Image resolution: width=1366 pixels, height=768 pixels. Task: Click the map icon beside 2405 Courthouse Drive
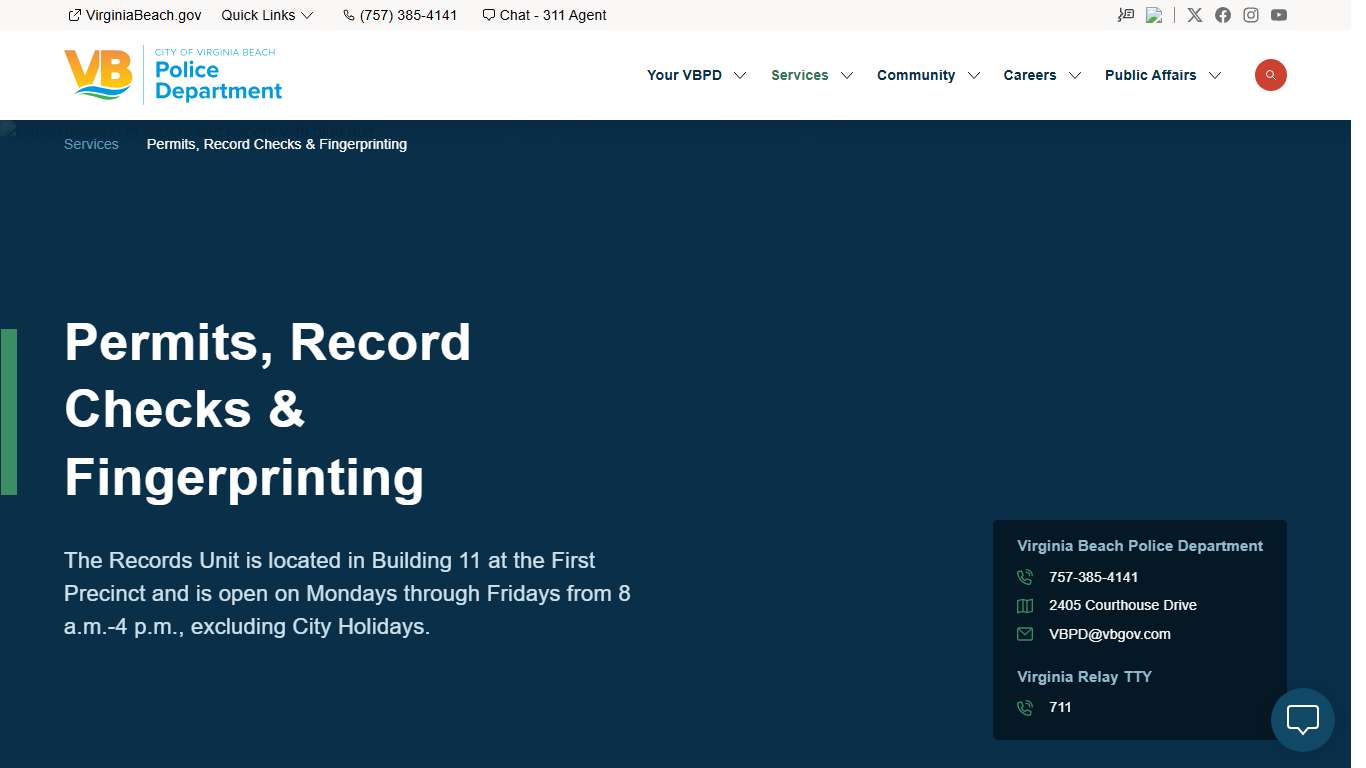(x=1024, y=605)
